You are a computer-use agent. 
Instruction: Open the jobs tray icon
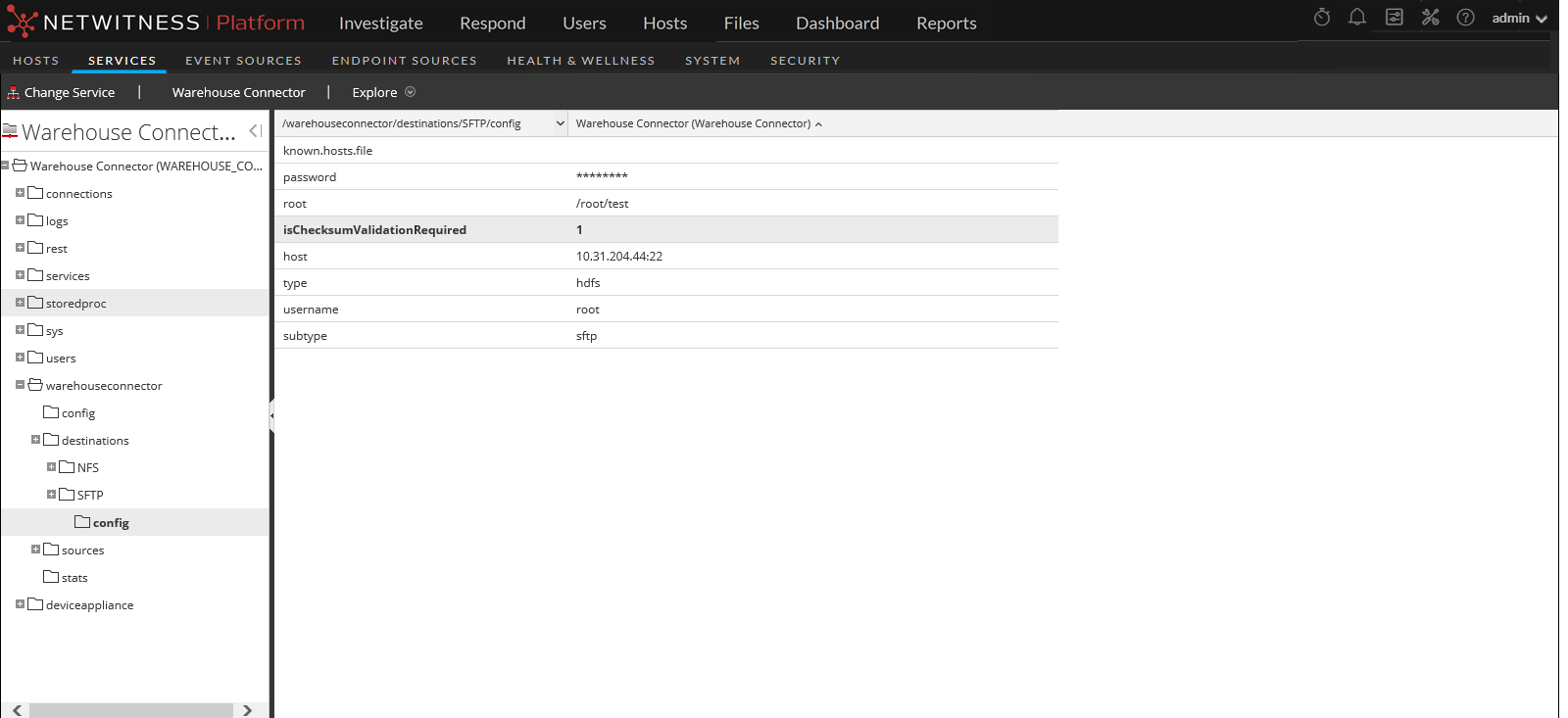(1394, 17)
